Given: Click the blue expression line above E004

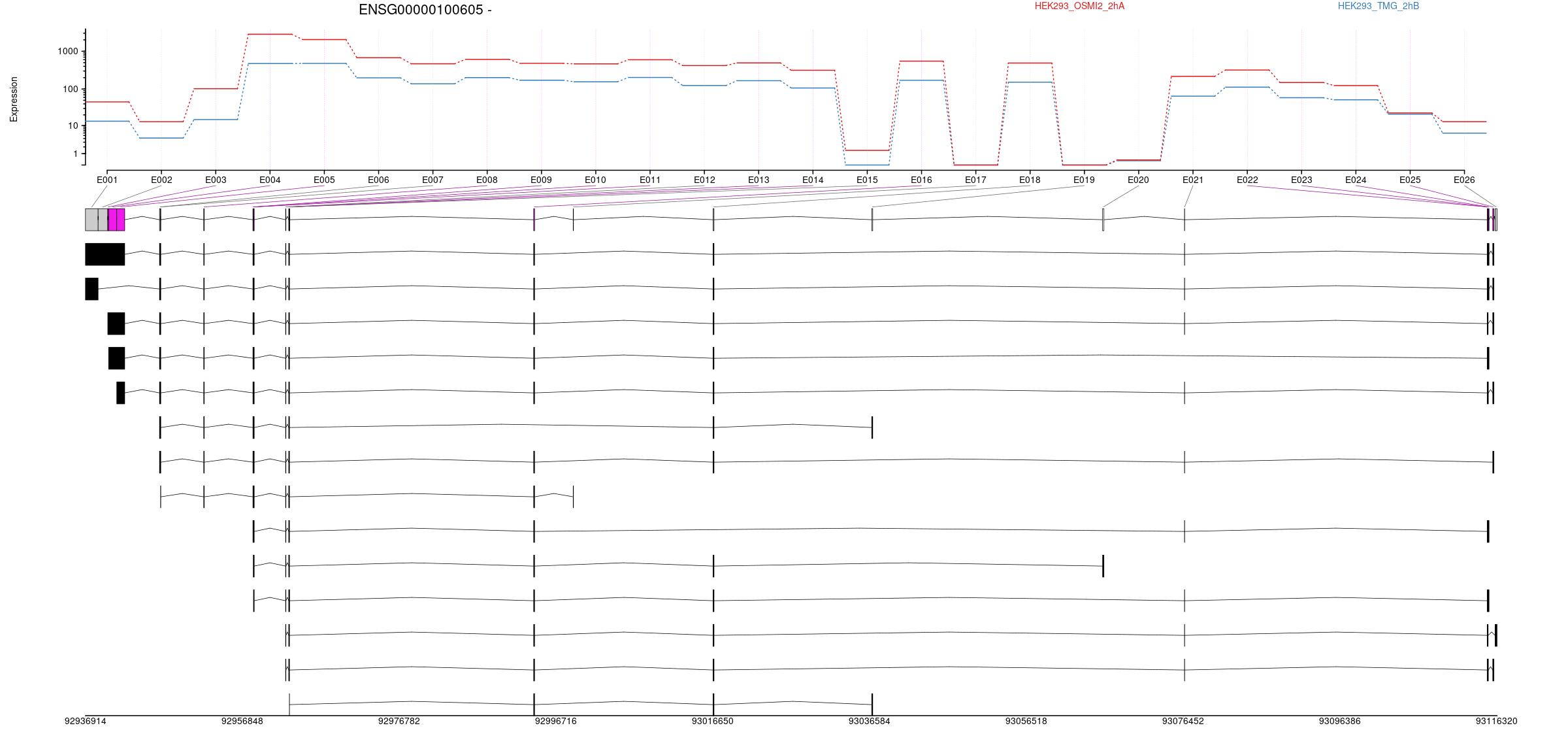Looking at the screenshot, I should coord(270,63).
